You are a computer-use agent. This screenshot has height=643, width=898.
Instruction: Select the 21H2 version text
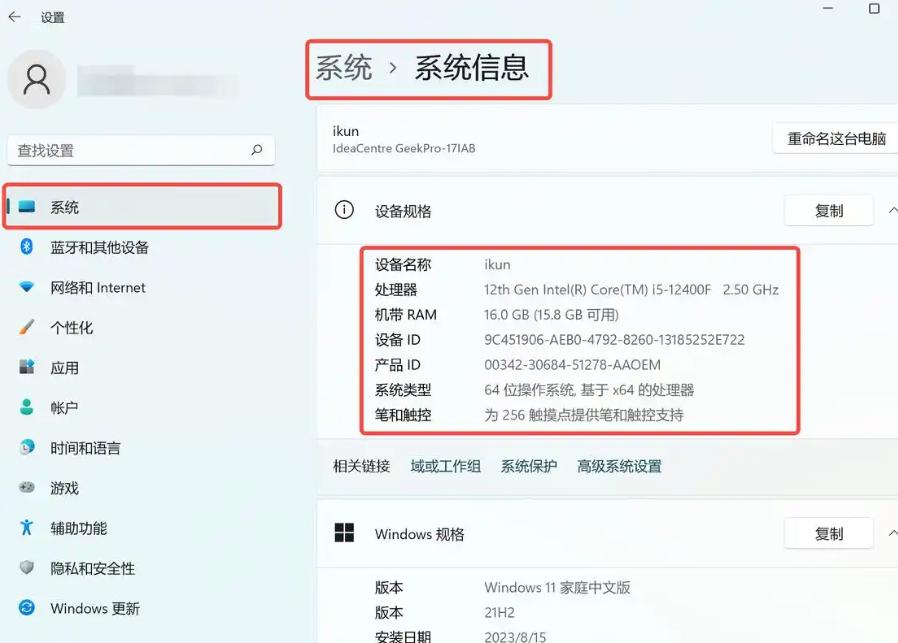499,613
